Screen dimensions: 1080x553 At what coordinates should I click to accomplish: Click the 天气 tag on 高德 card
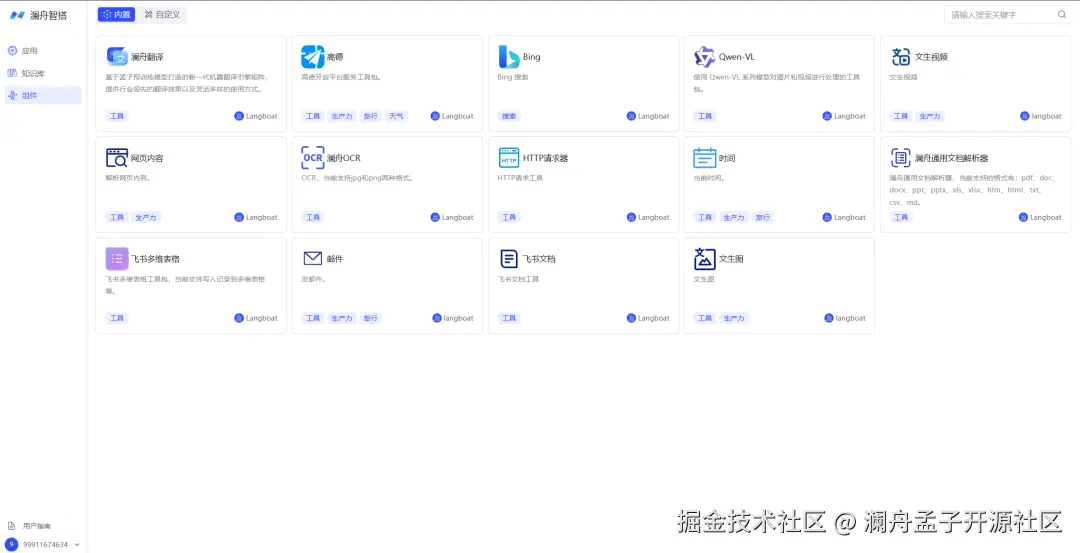coord(396,116)
